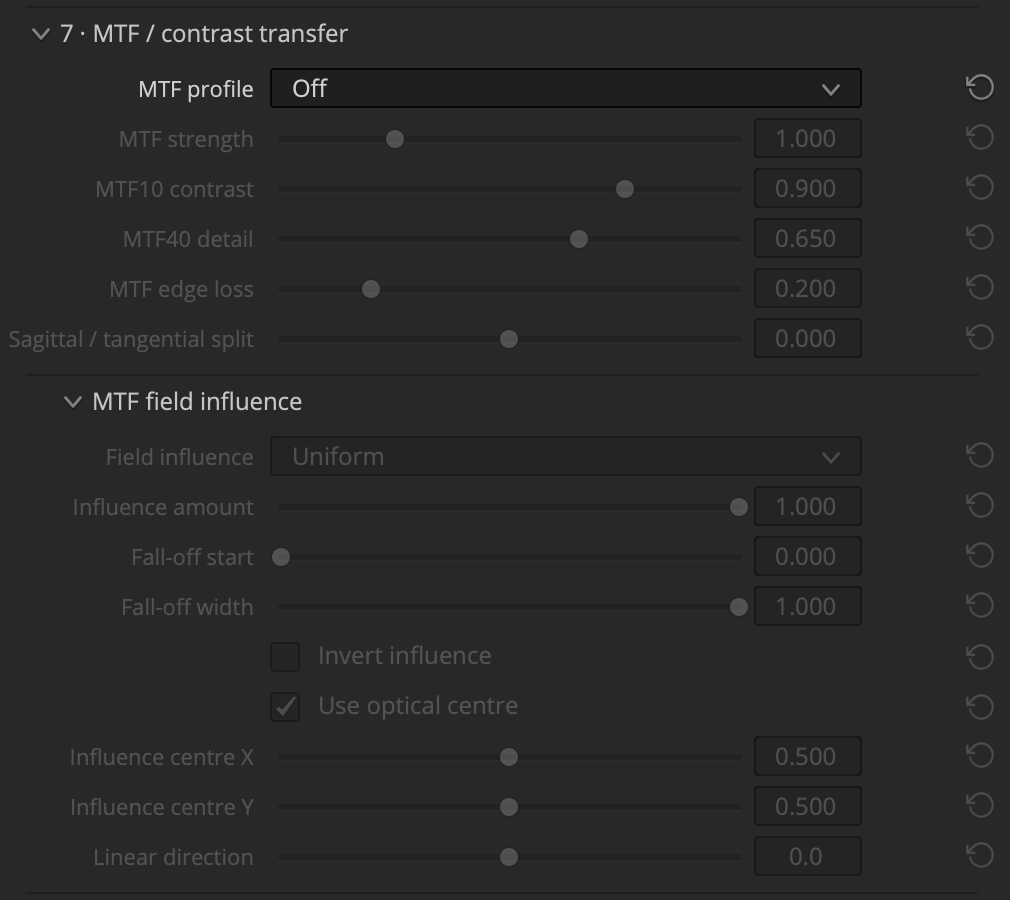The image size is (1010, 900).
Task: Click the Influence amount slider handle
Action: coord(739,507)
